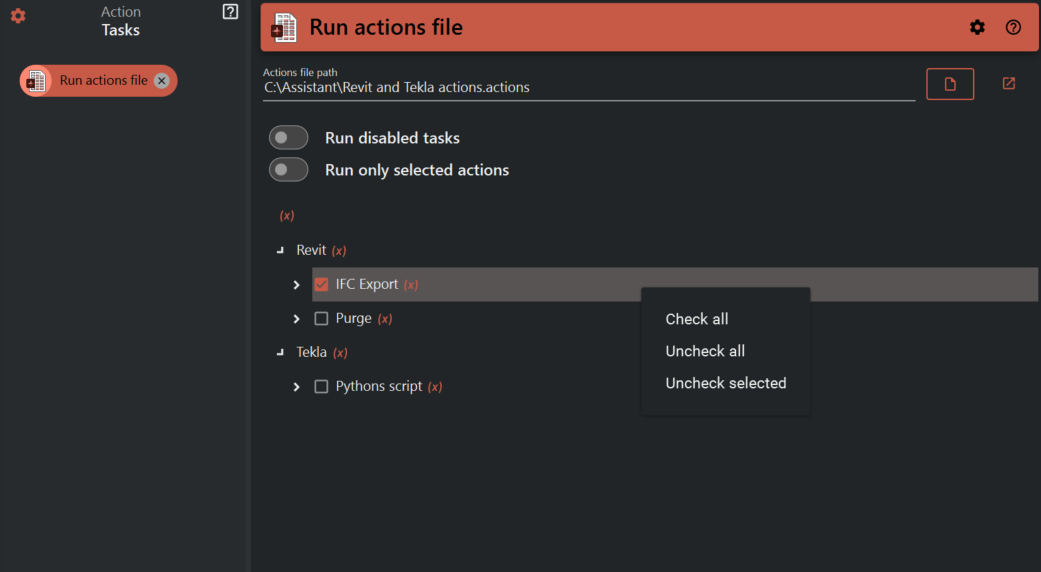Image resolution: width=1041 pixels, height=572 pixels.
Task: Click the (x) next to Tekla
Action: click(x=341, y=353)
